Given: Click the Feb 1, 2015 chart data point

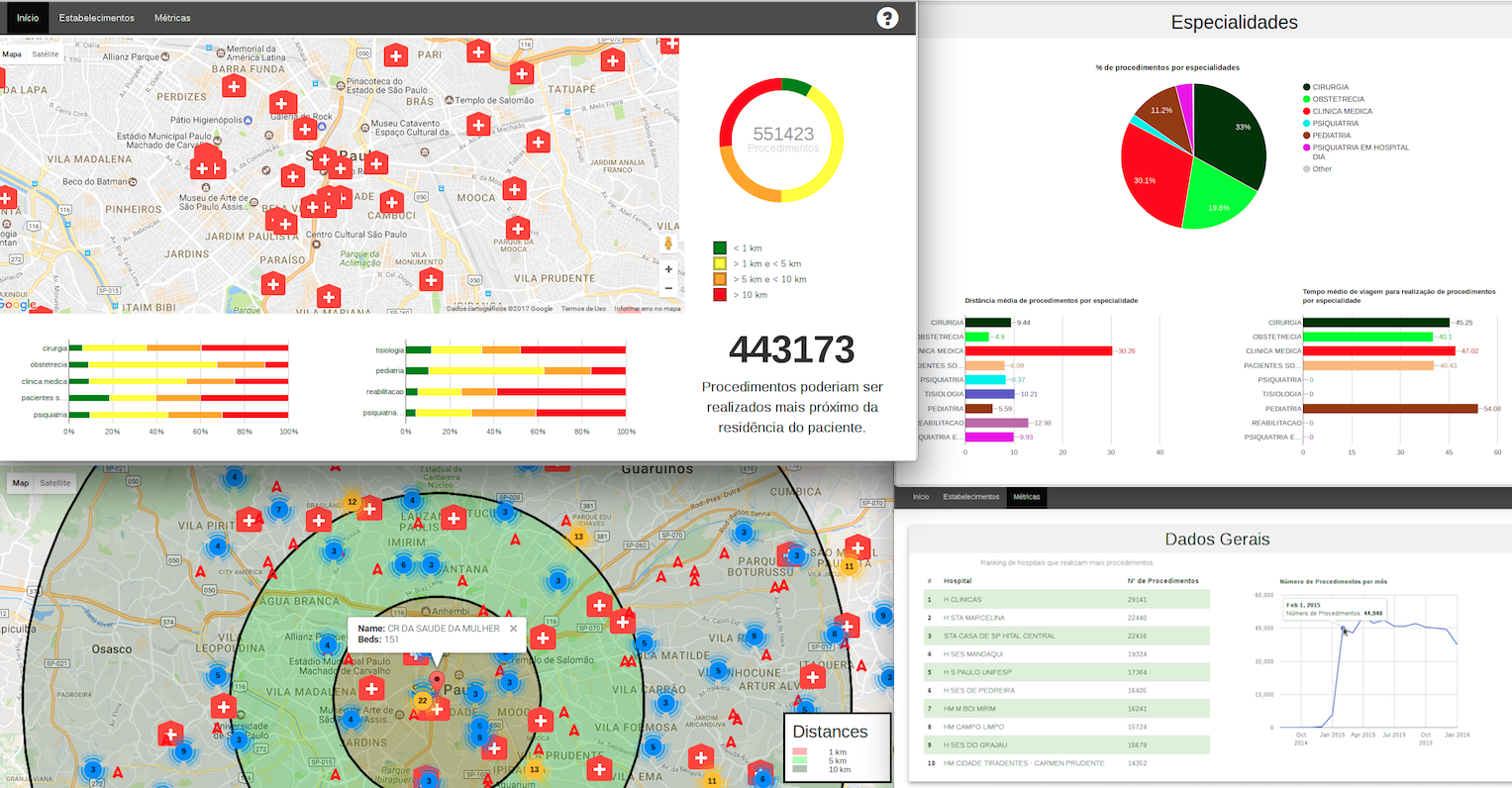Looking at the screenshot, I should coord(1345,630).
